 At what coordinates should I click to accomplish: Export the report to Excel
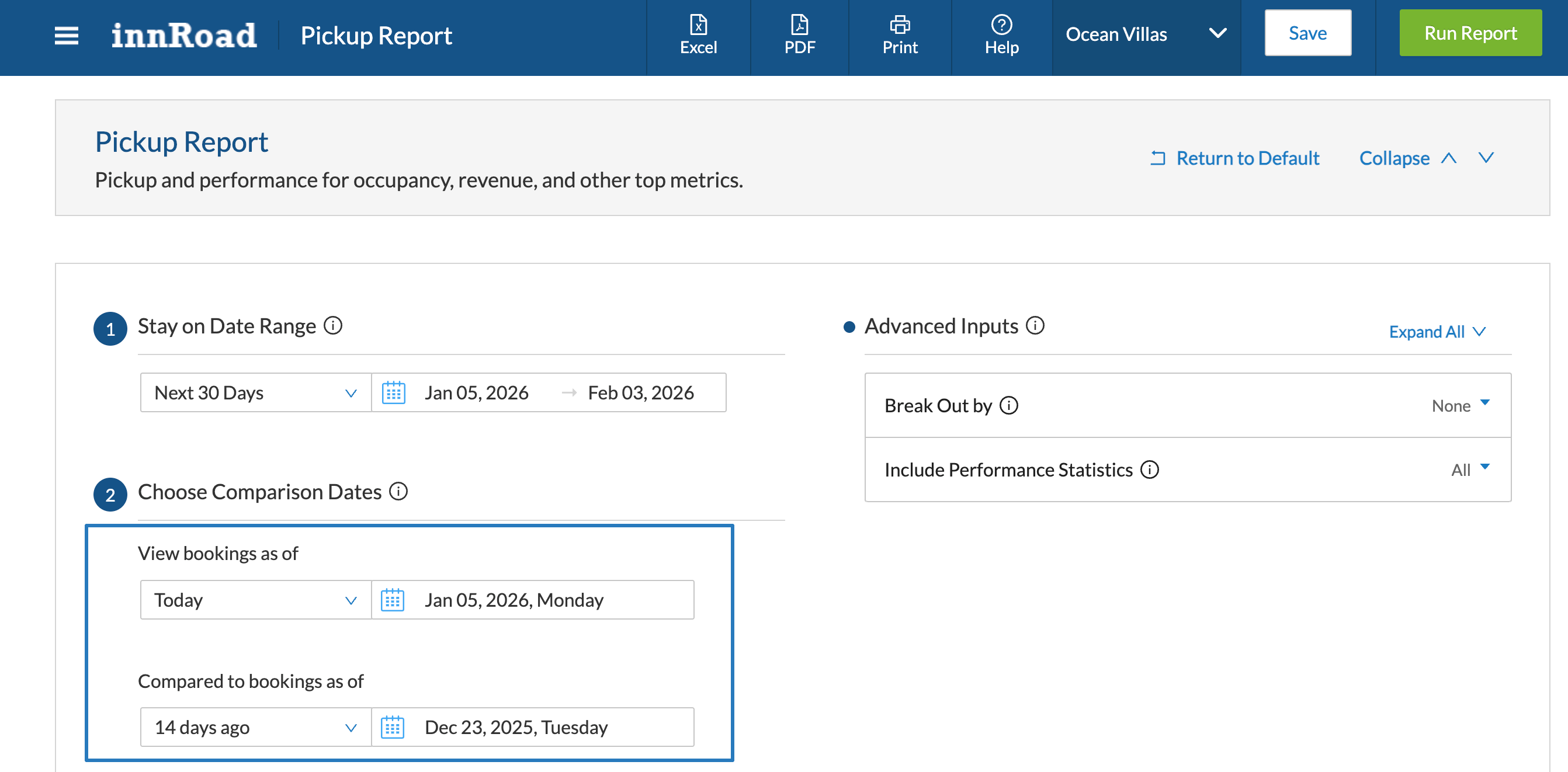(x=698, y=34)
